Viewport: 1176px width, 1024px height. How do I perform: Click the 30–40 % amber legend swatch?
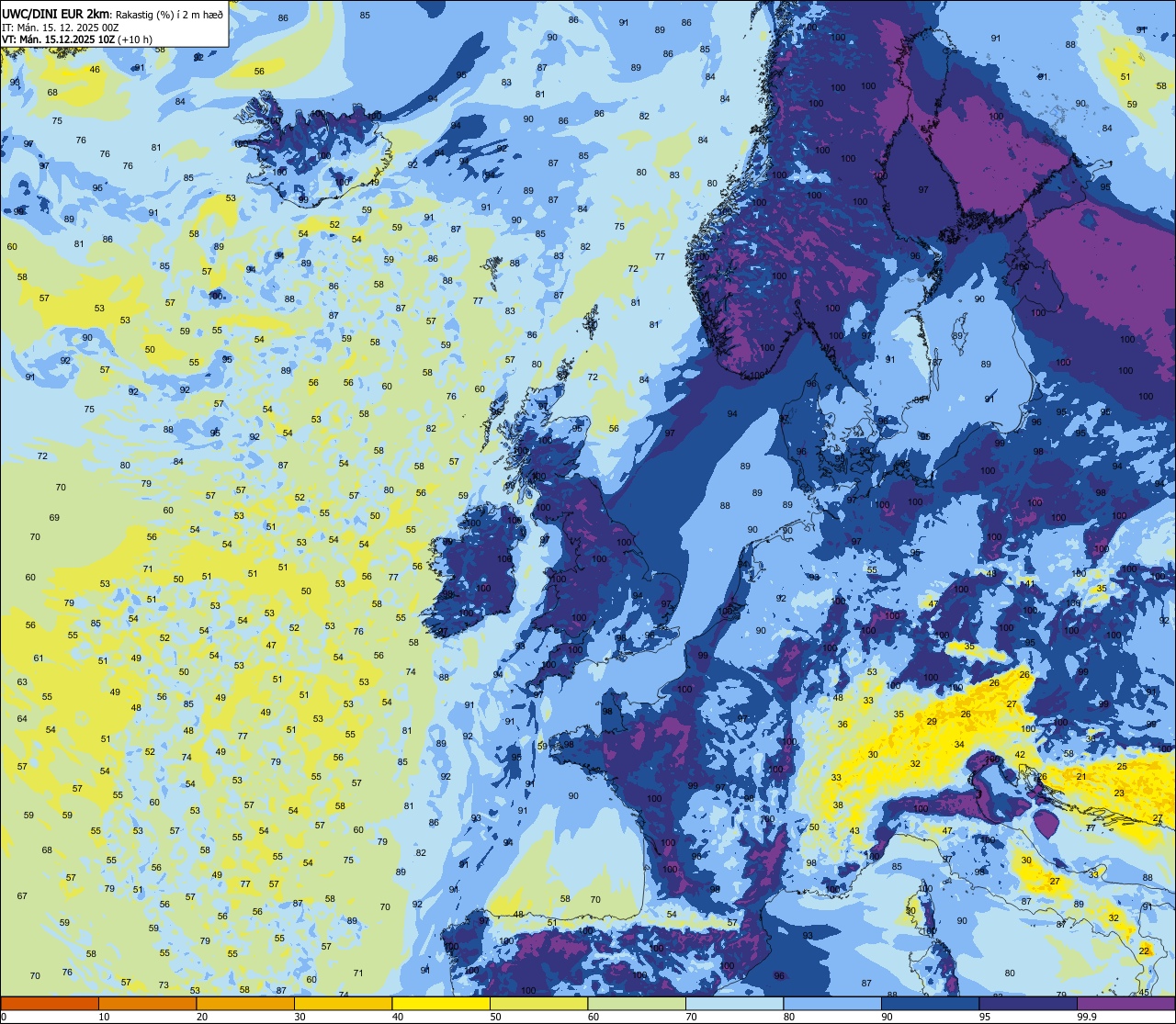tap(343, 1003)
